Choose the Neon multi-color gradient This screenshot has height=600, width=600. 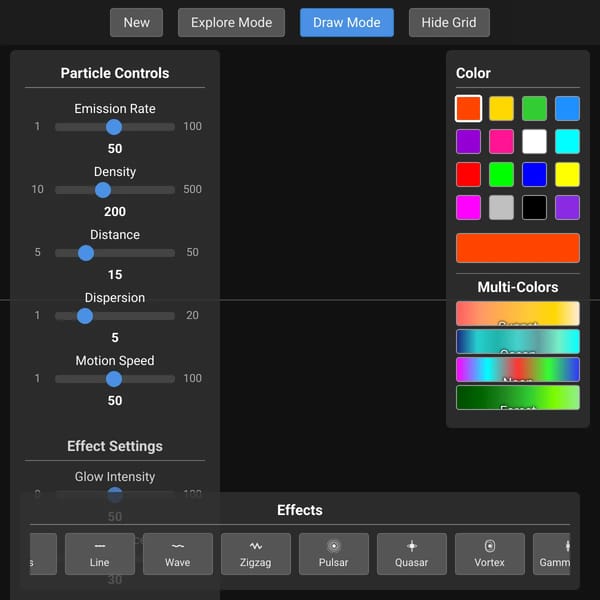518,370
